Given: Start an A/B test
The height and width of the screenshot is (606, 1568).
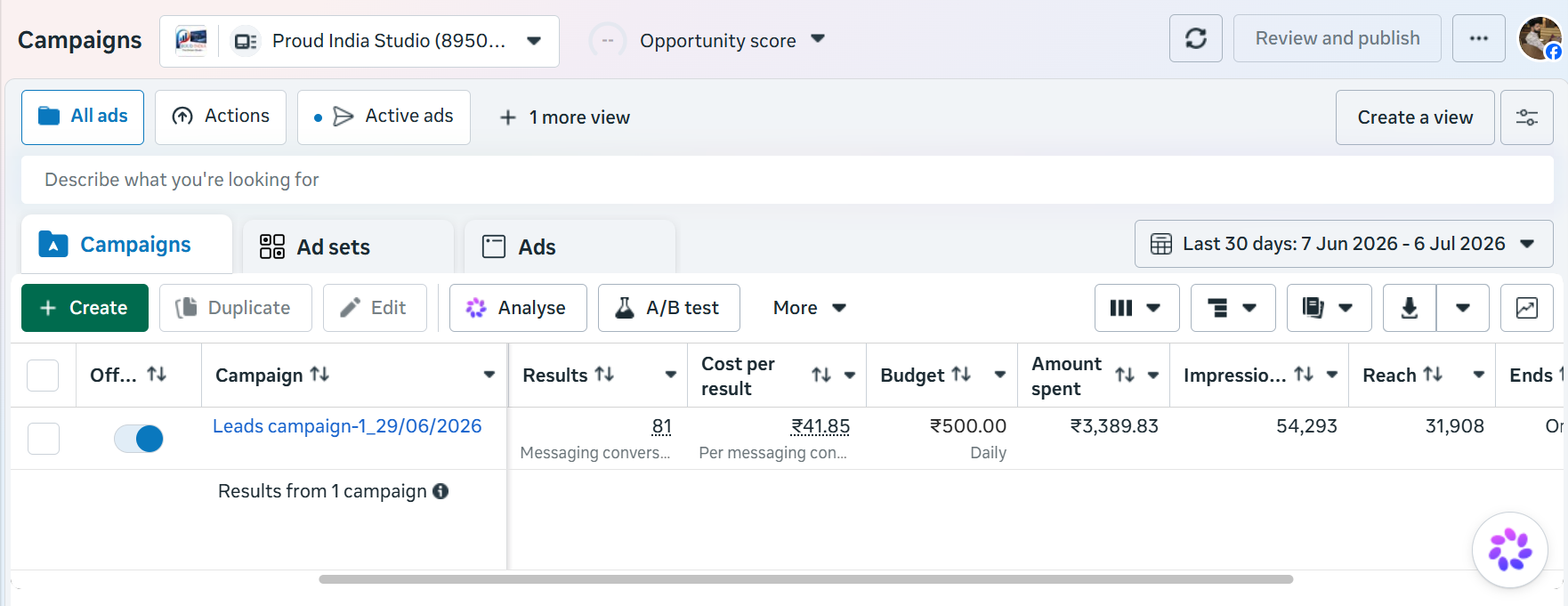Looking at the screenshot, I should 669,308.
